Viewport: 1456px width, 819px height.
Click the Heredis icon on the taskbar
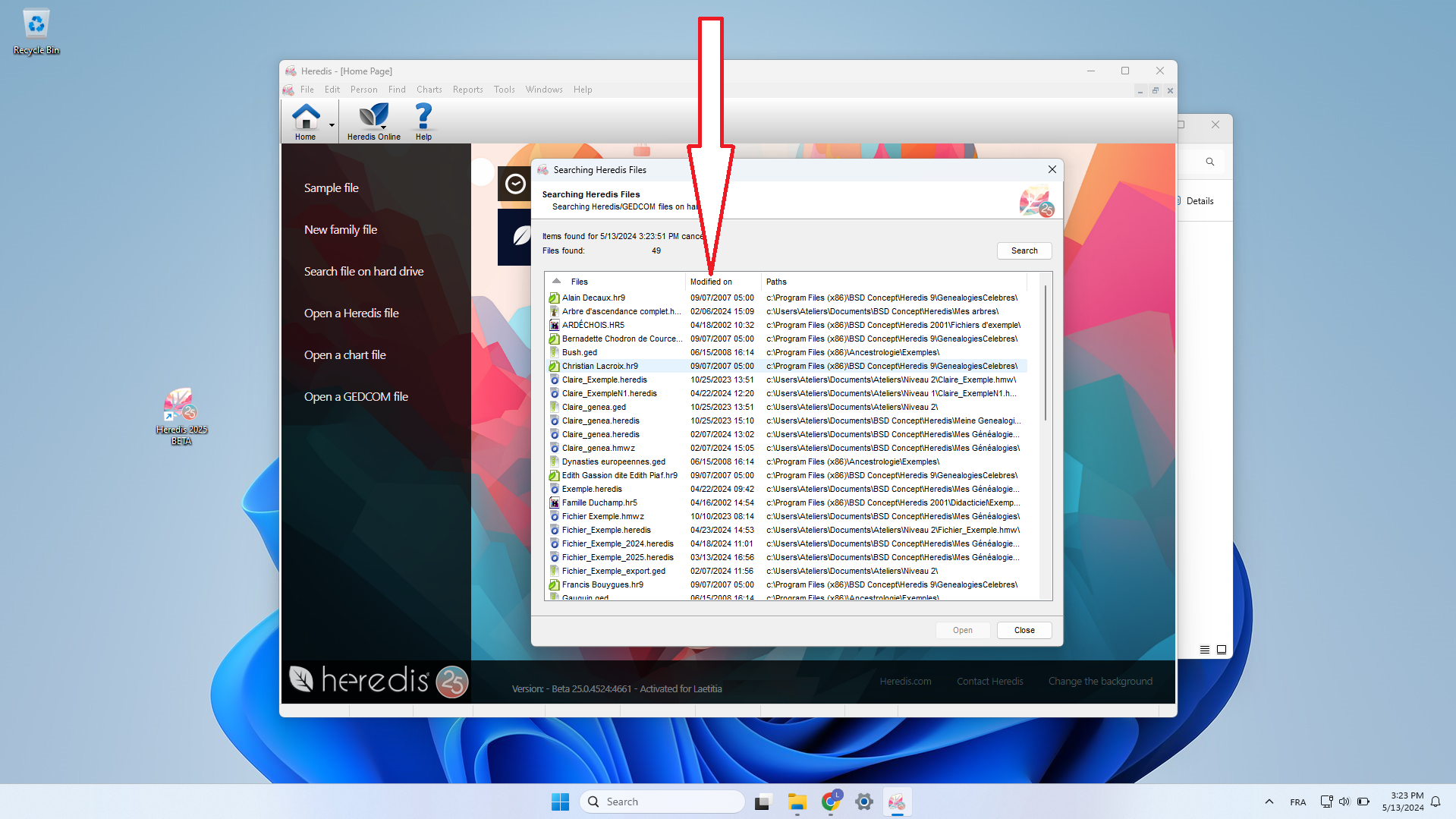[x=897, y=801]
